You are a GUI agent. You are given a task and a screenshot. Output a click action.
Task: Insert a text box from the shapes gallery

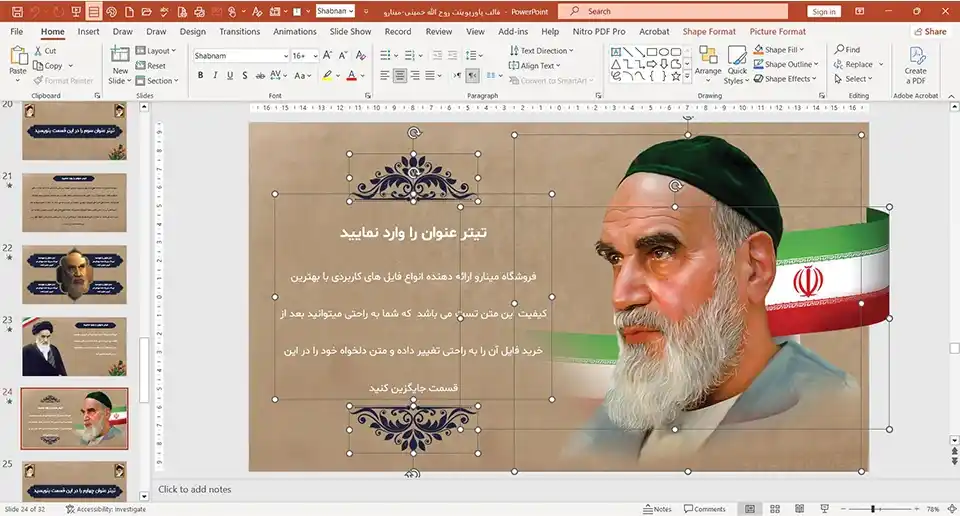(x=616, y=52)
